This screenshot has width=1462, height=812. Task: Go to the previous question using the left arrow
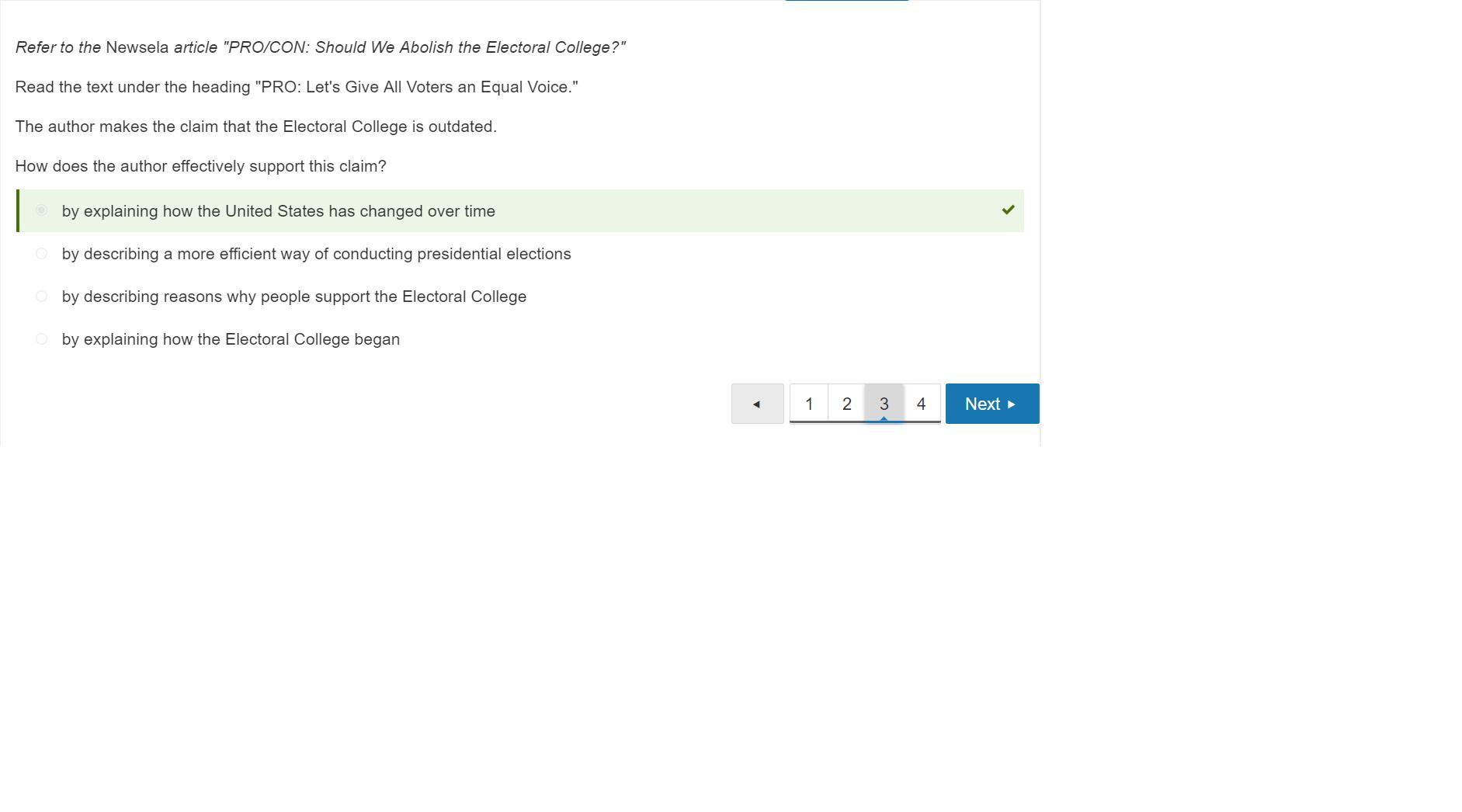(757, 404)
